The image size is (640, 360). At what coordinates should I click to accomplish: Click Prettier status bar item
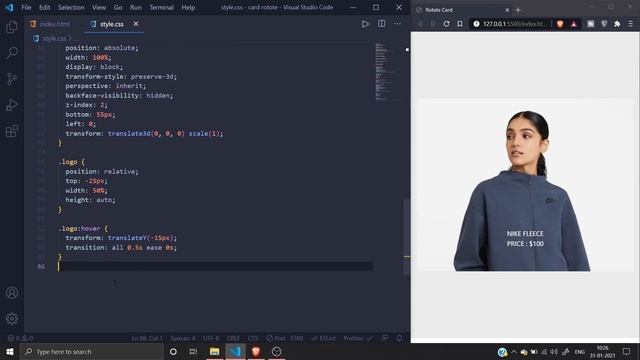pyautogui.click(x=358, y=338)
